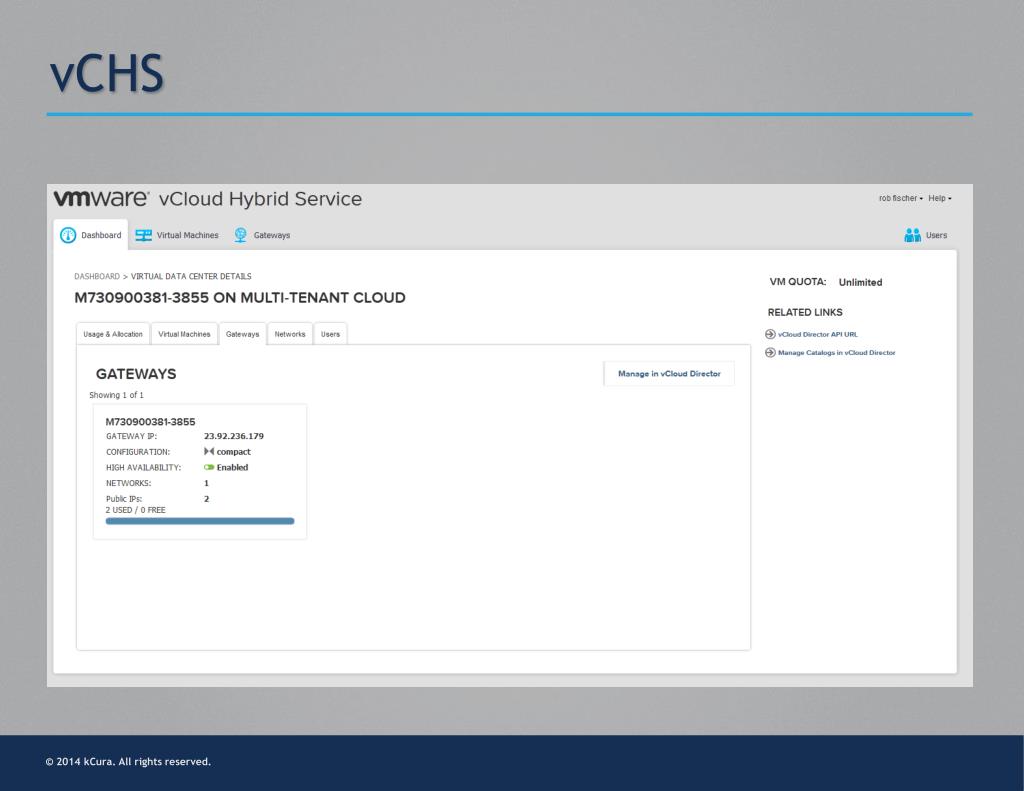Go to the Virtual Machines top navigation tab

(177, 235)
